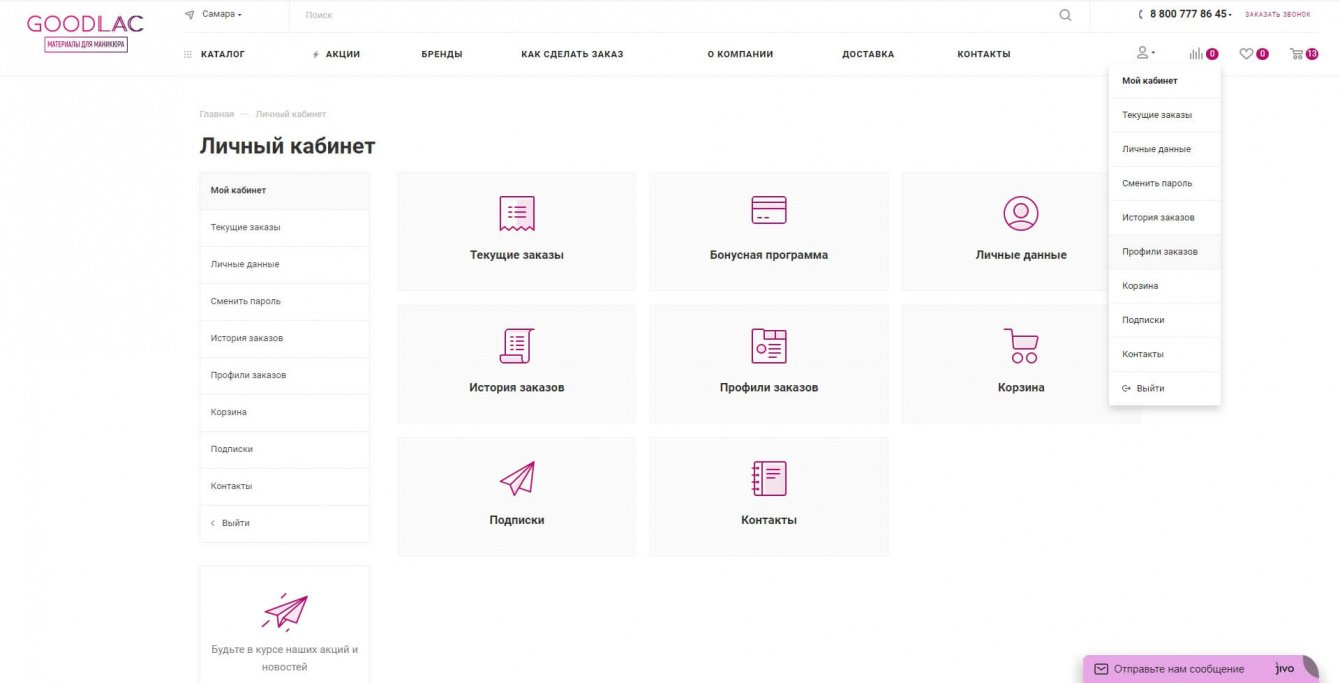This screenshot has width=1340, height=683.
Task: Choose Подписки in the account dropdown
Action: [1165, 320]
